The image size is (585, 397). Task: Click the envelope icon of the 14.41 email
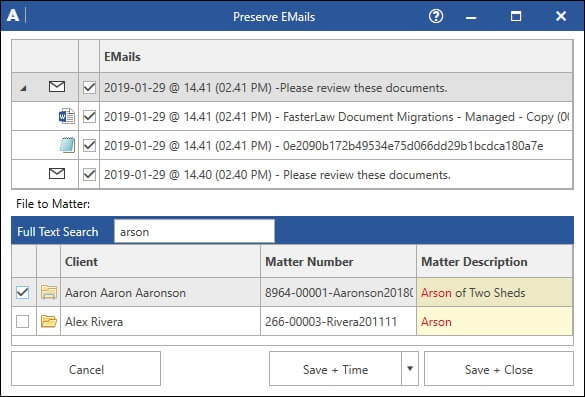coord(57,87)
